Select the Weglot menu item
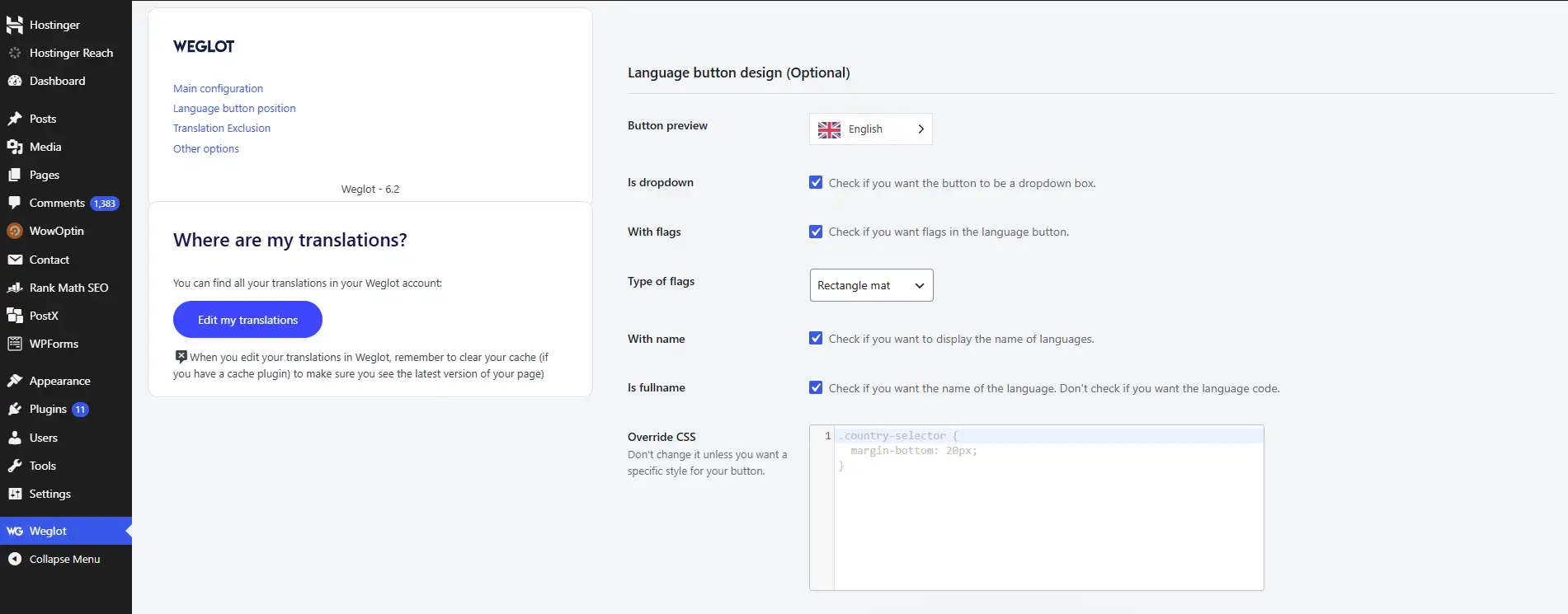The image size is (1568, 614). (66, 531)
